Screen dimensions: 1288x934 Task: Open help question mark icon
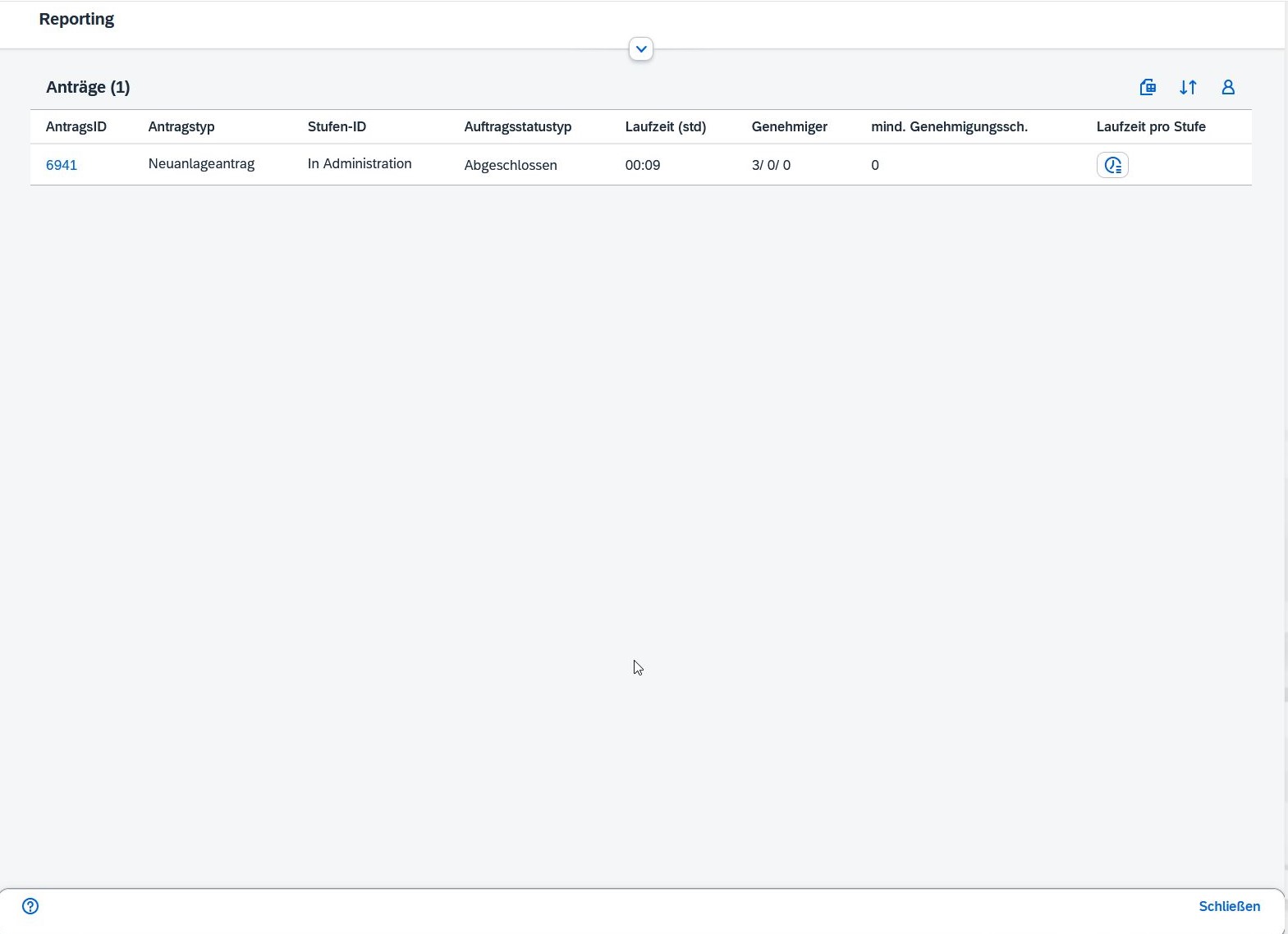30,906
